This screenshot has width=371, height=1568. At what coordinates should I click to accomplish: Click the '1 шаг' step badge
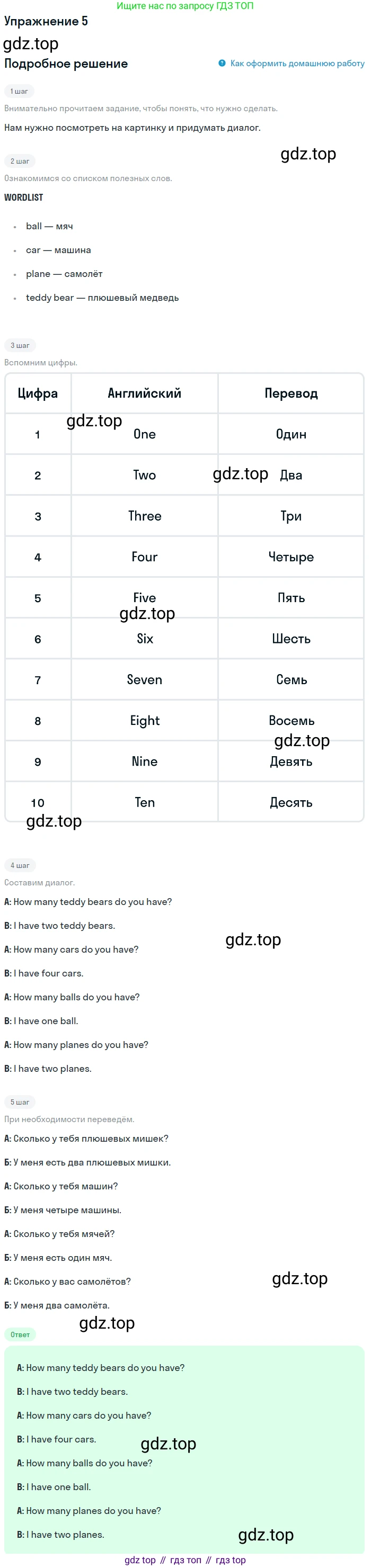pyautogui.click(x=19, y=91)
